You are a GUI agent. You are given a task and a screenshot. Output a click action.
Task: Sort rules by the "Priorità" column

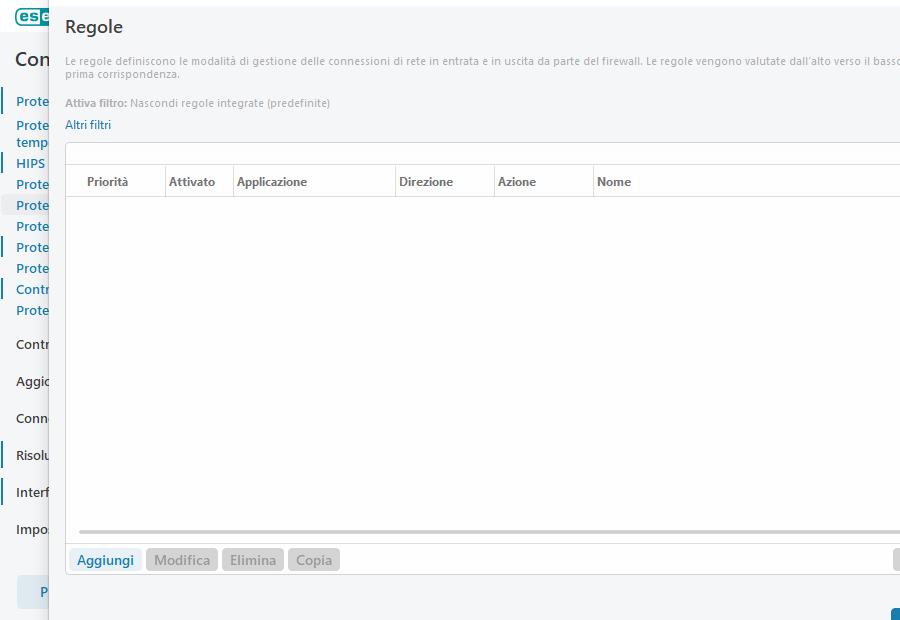tap(110, 181)
